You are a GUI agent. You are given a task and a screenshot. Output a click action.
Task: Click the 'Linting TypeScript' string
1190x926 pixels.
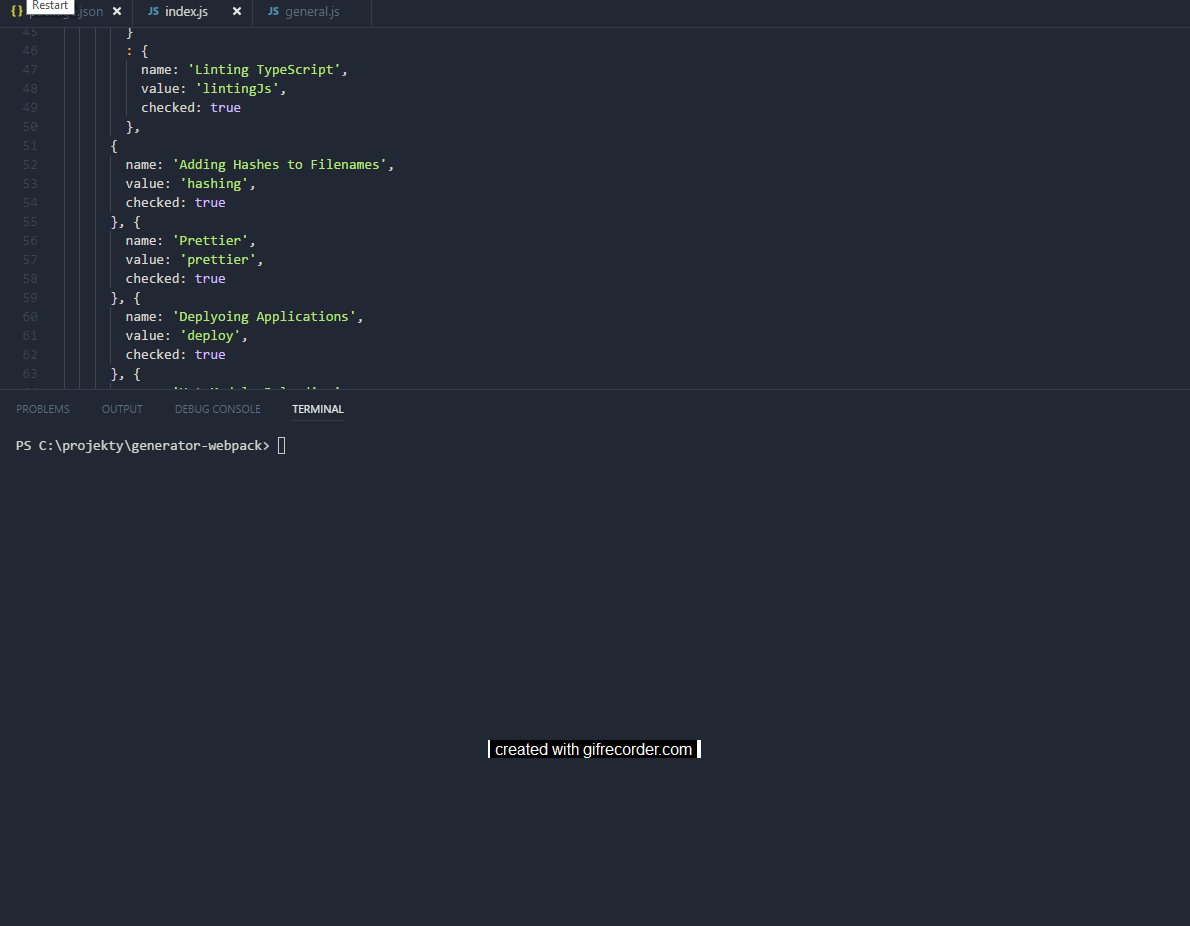pos(264,70)
